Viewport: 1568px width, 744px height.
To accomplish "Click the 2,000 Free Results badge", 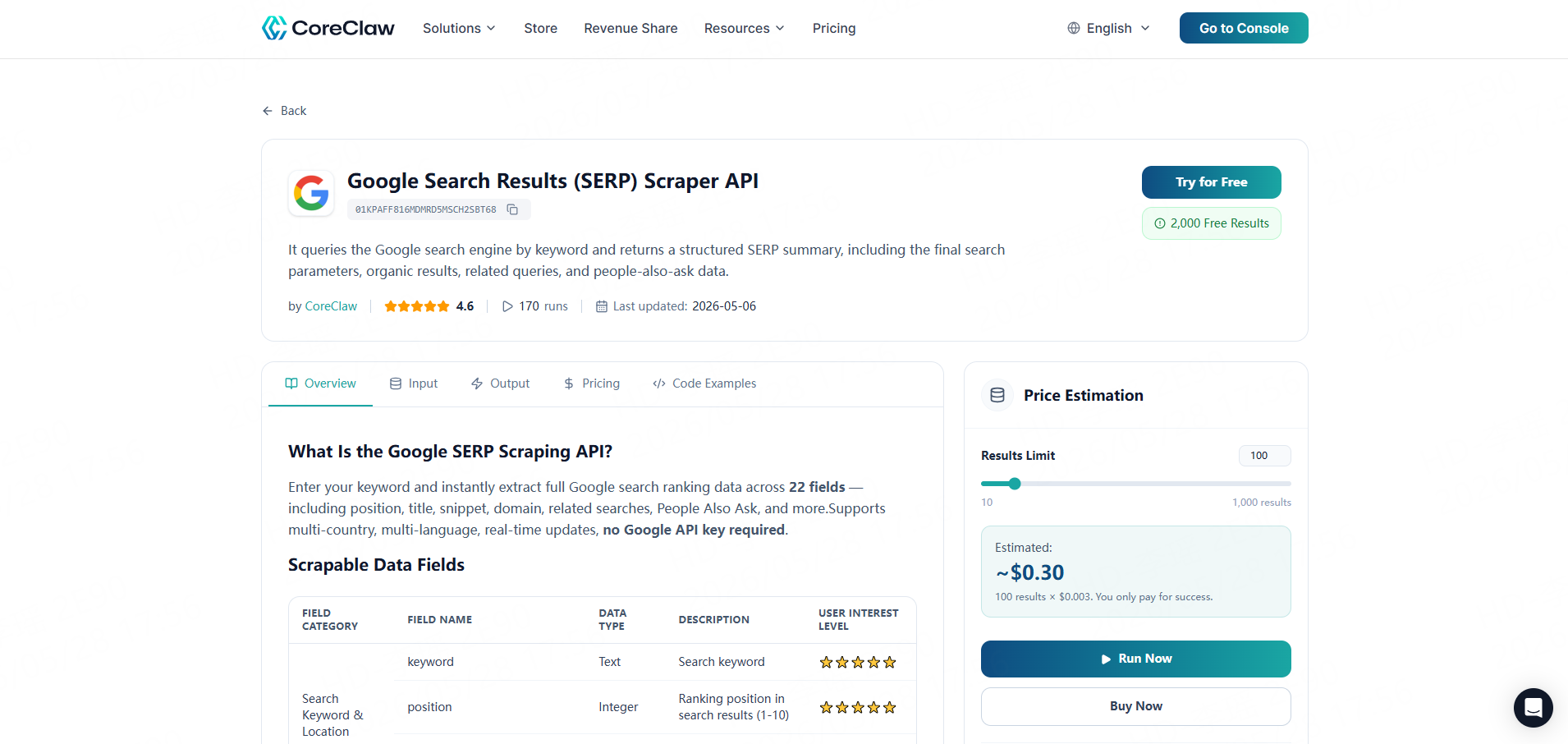I will pos(1211,223).
